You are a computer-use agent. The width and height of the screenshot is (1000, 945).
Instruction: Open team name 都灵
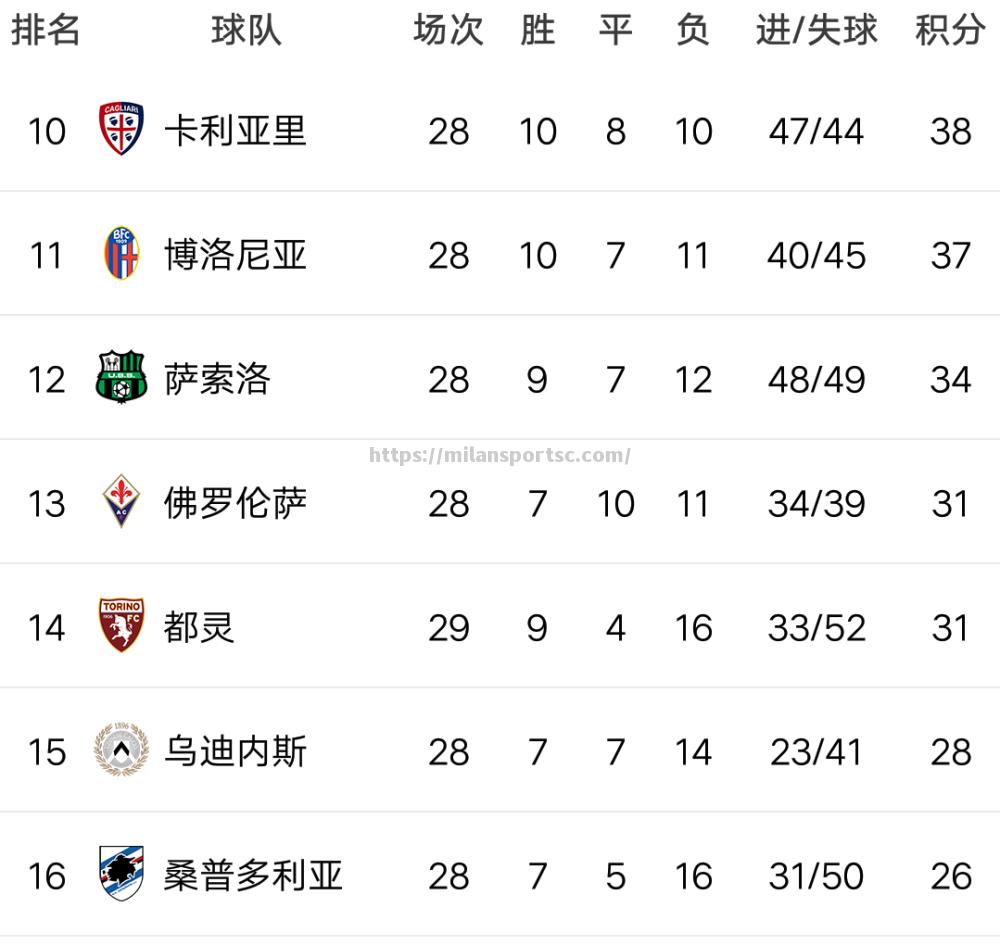coord(199,627)
